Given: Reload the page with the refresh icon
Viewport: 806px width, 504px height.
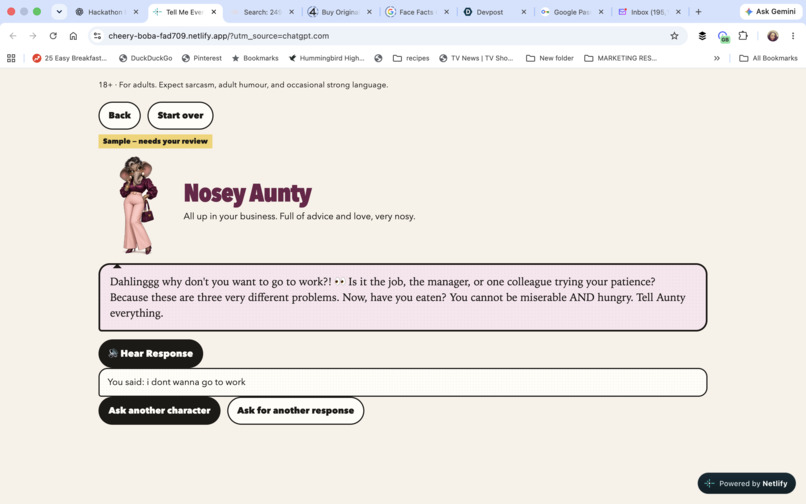Looking at the screenshot, I should [x=53, y=36].
